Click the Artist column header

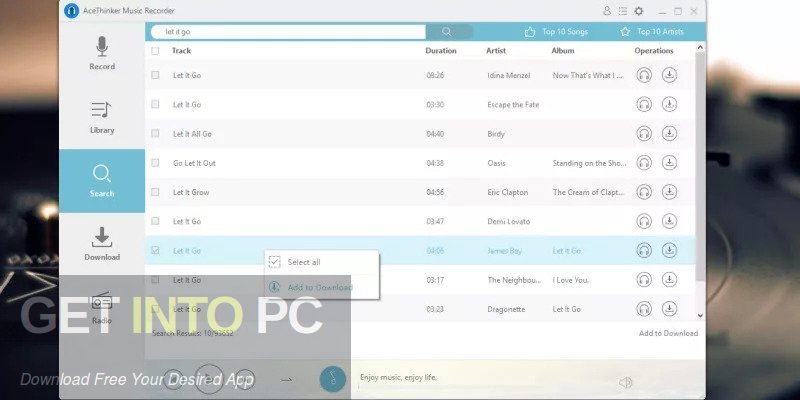point(496,51)
